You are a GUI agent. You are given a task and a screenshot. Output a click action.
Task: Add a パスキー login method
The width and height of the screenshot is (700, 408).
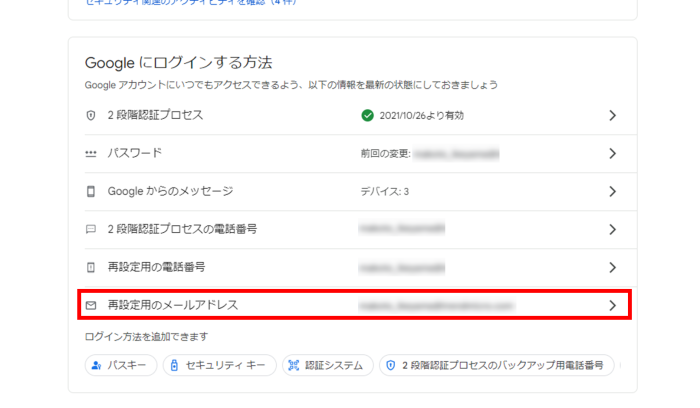click(x=120, y=366)
